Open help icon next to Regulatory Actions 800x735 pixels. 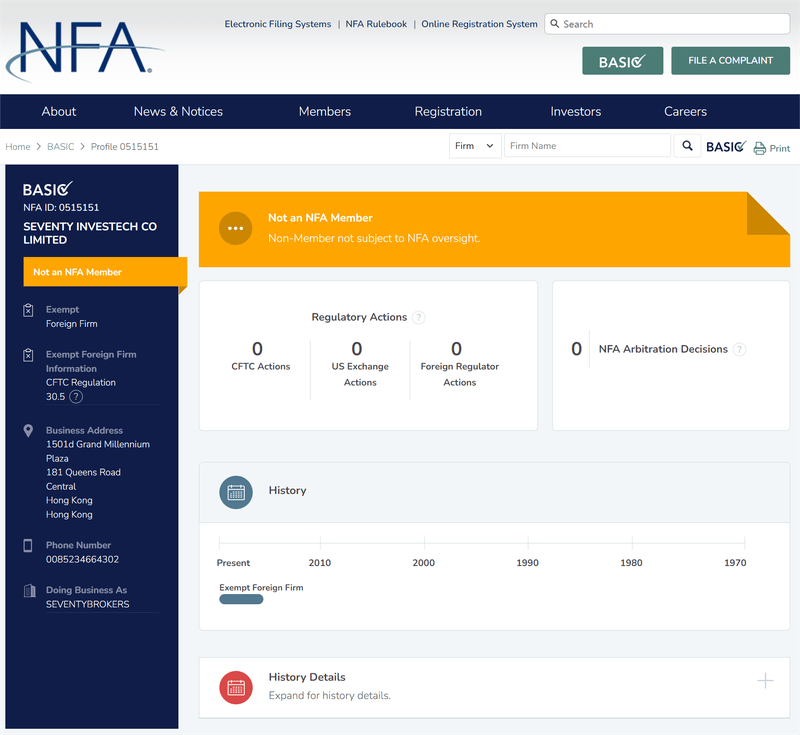click(x=418, y=317)
